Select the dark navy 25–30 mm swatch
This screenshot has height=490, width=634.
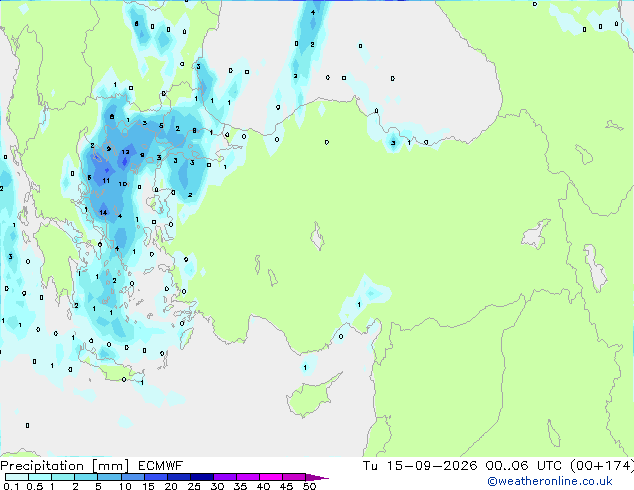pos(202,477)
